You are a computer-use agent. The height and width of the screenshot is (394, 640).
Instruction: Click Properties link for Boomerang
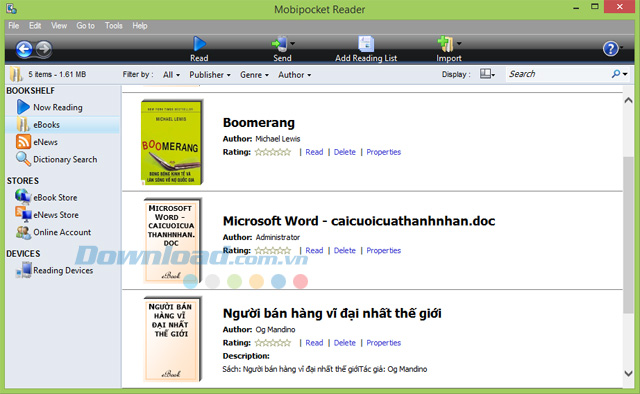[384, 152]
